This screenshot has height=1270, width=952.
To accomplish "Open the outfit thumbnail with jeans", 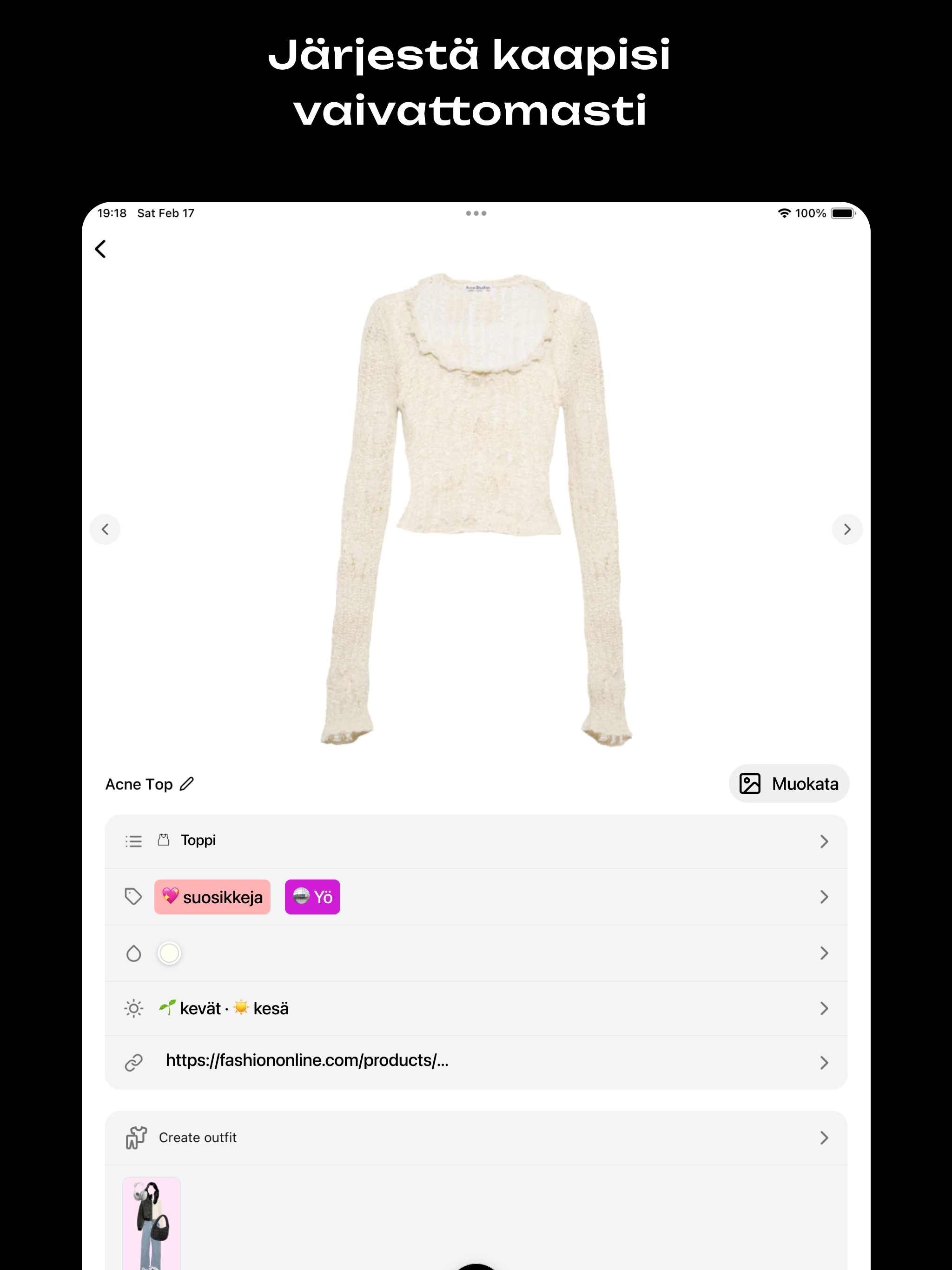I will (x=152, y=1223).
